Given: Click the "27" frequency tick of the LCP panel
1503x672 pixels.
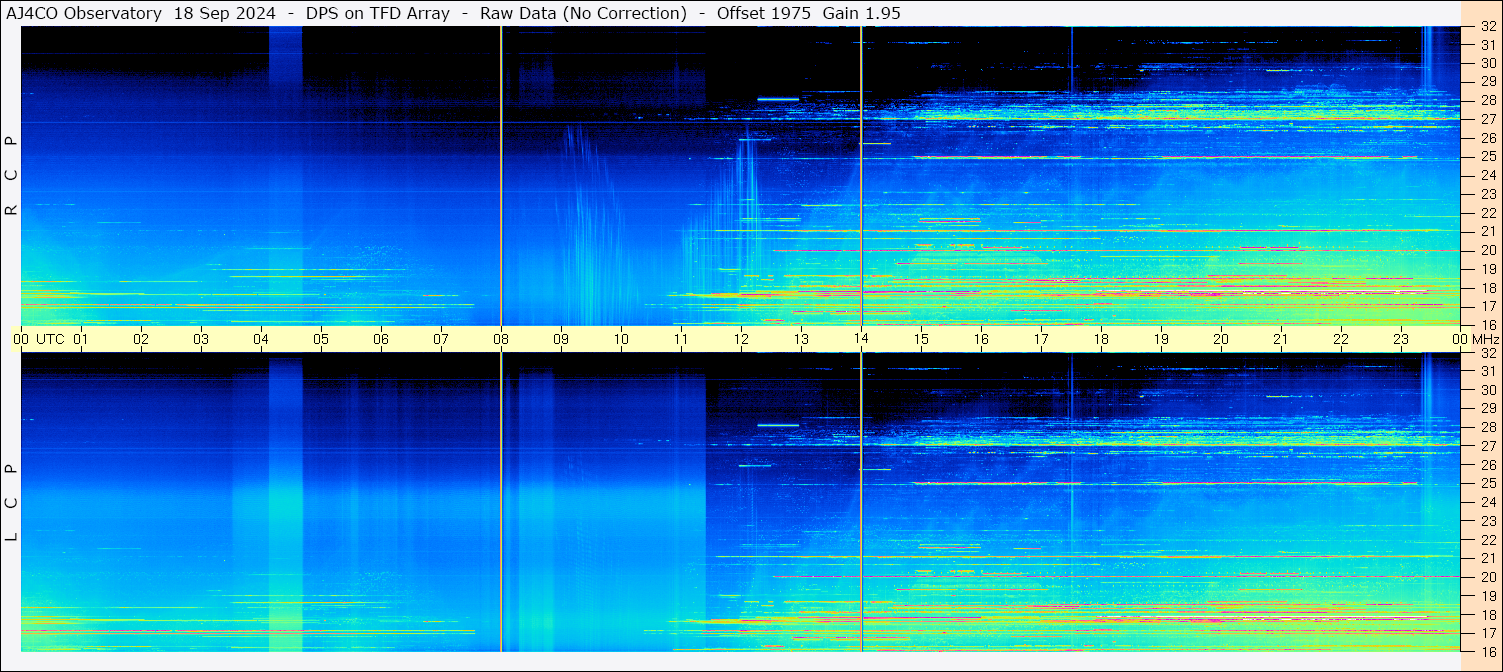Looking at the screenshot, I should pyautogui.click(x=1488, y=446).
